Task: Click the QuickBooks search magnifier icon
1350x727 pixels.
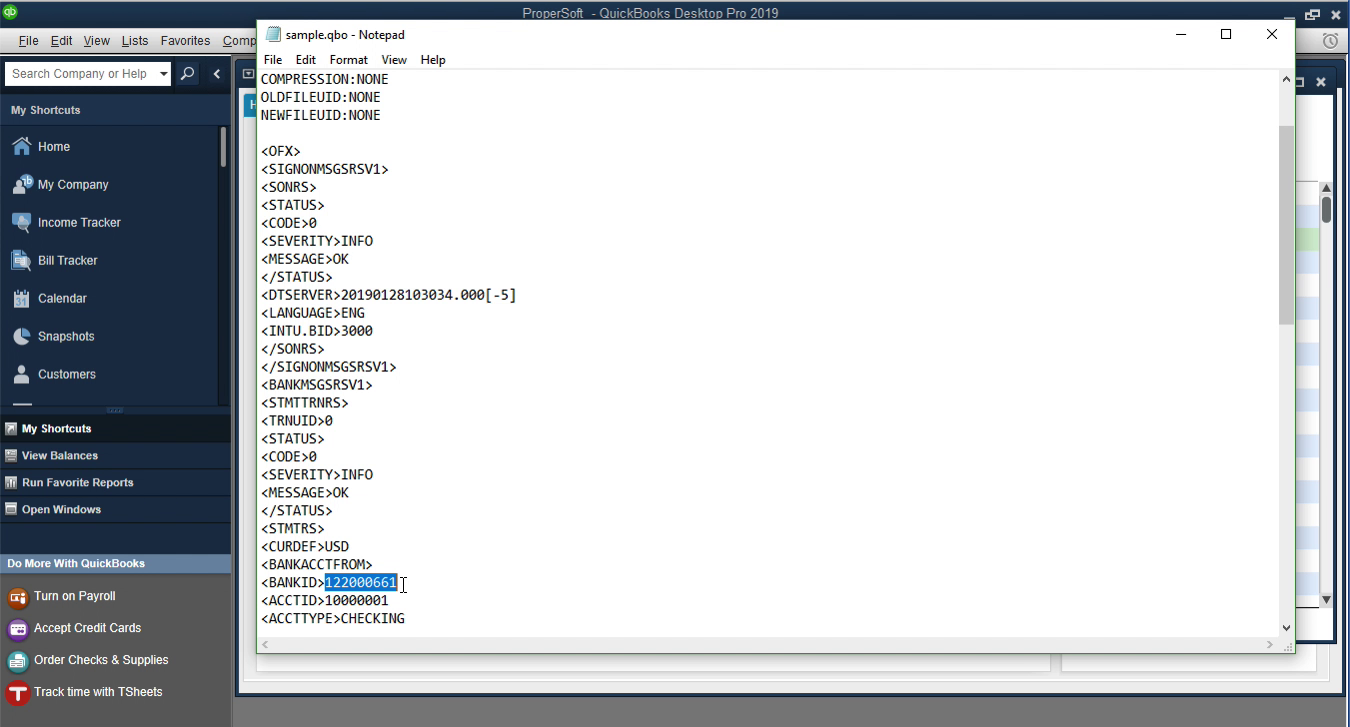Action: (187, 74)
